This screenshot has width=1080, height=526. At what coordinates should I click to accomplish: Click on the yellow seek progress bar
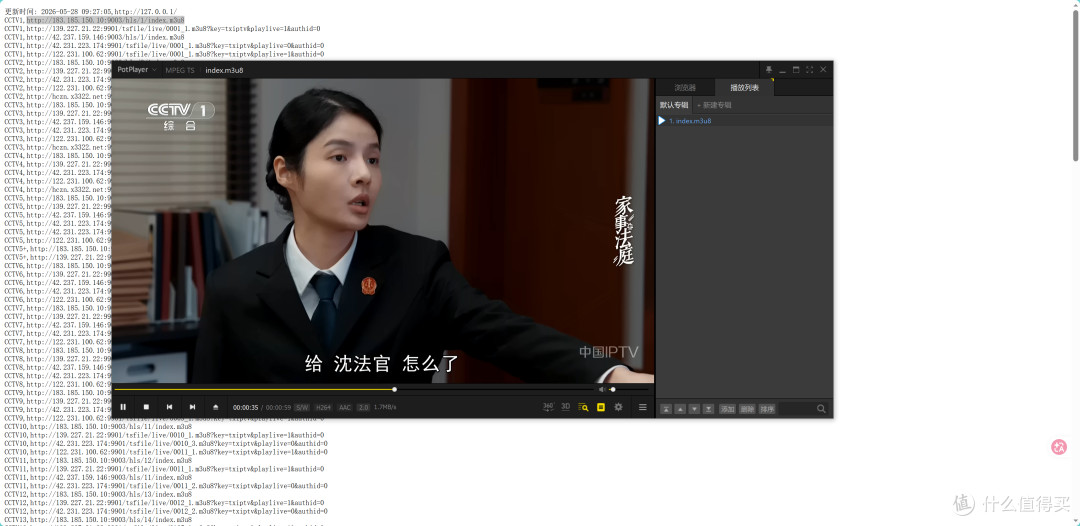255,389
